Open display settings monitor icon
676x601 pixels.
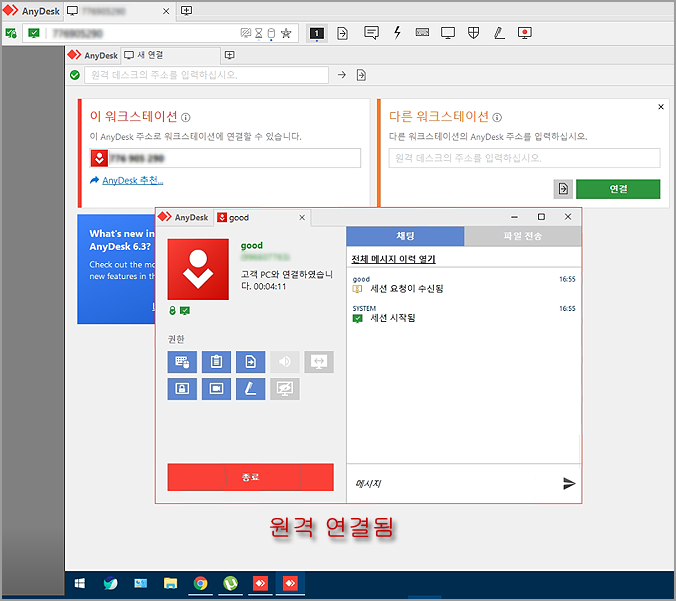click(x=448, y=33)
